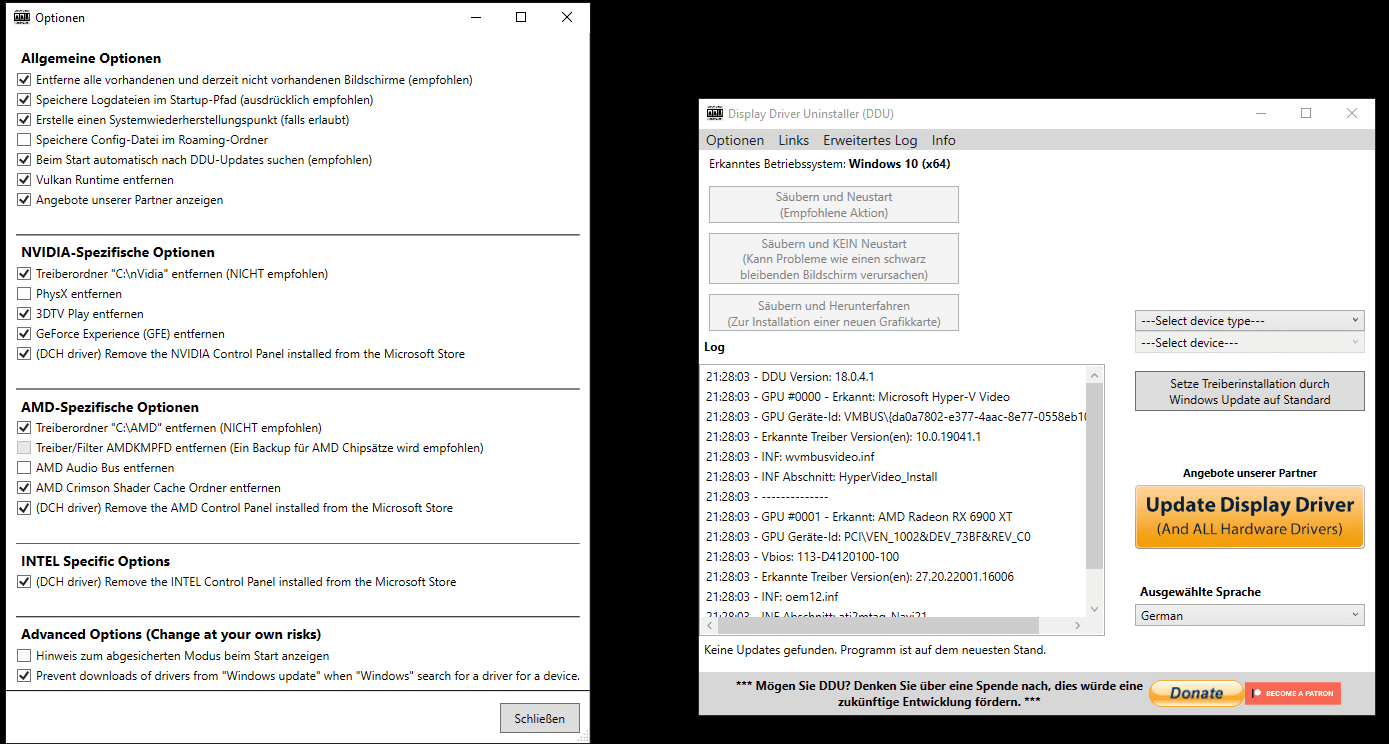This screenshot has height=744, width=1389.
Task: Toggle '3DTV Play entfernen' checkbox
Action: tap(24, 314)
